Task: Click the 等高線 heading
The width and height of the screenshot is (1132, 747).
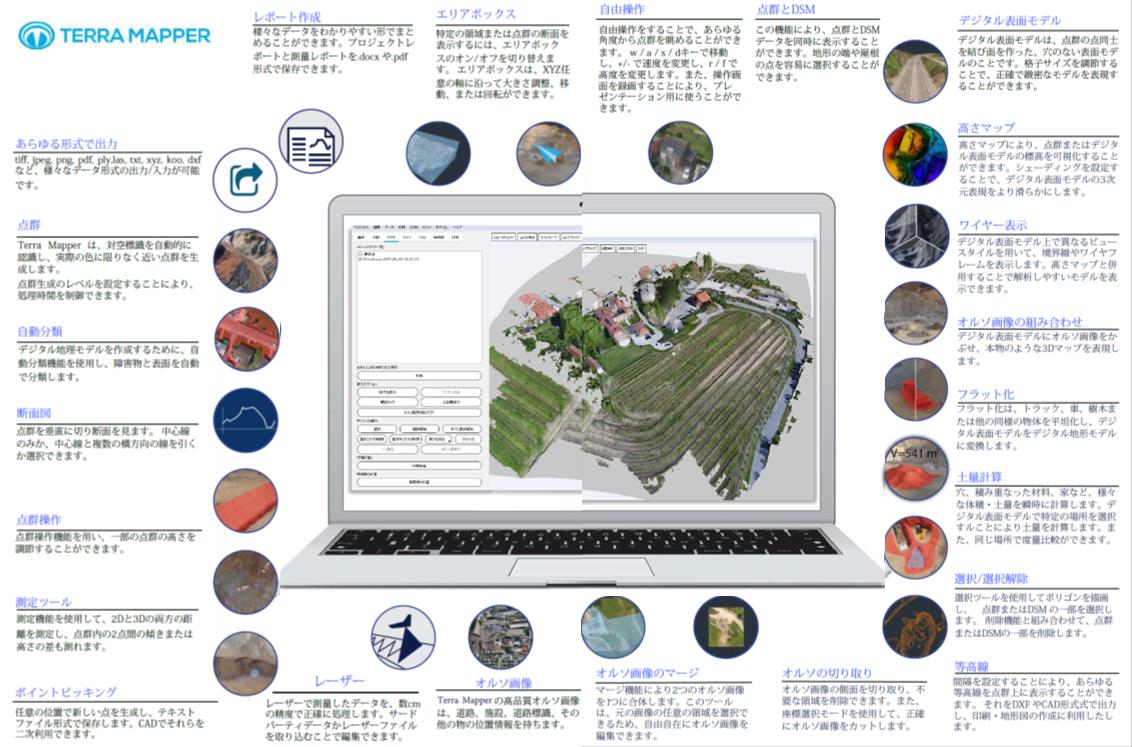Action: (972, 667)
